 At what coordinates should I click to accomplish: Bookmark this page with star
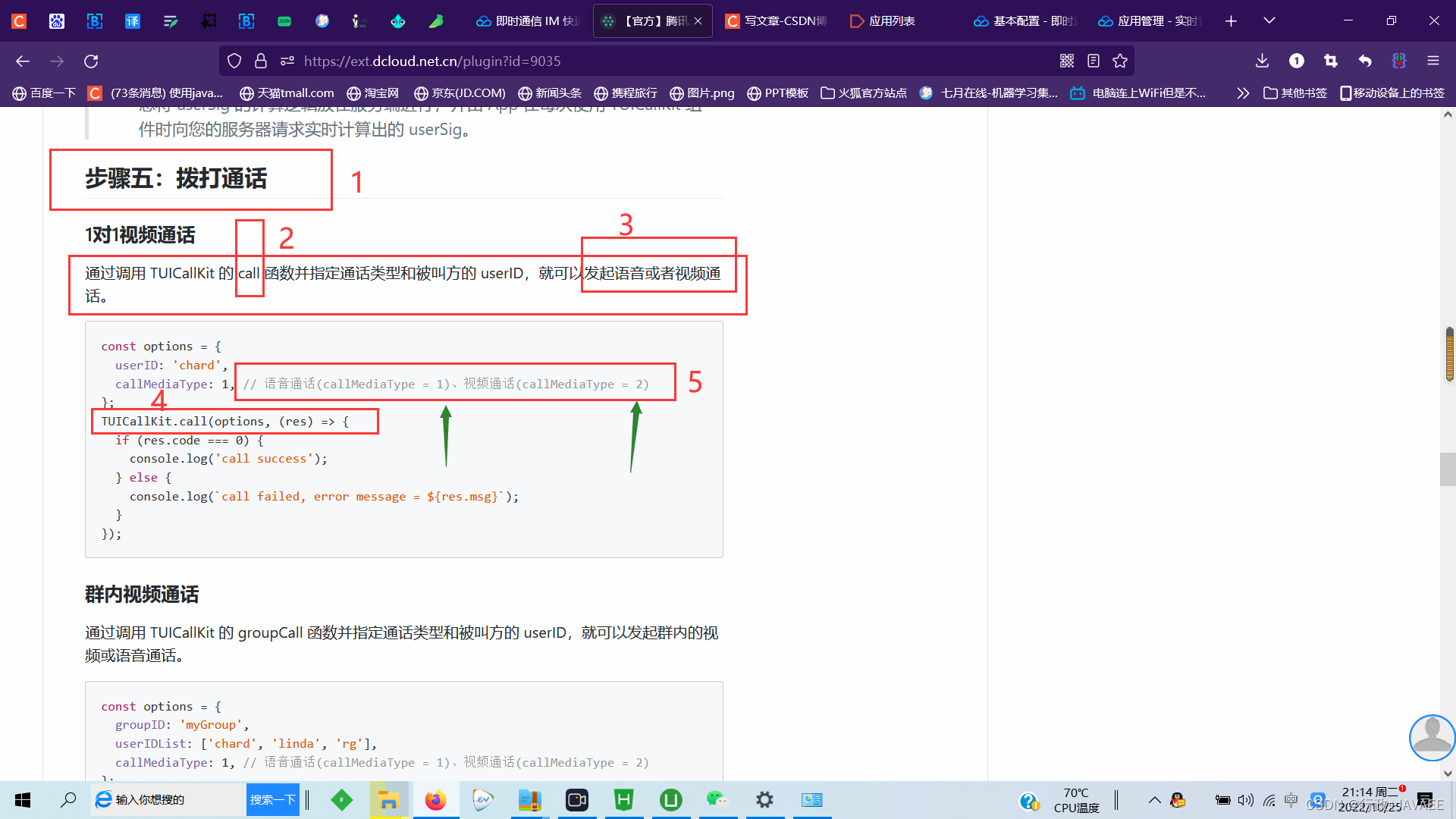1120,61
